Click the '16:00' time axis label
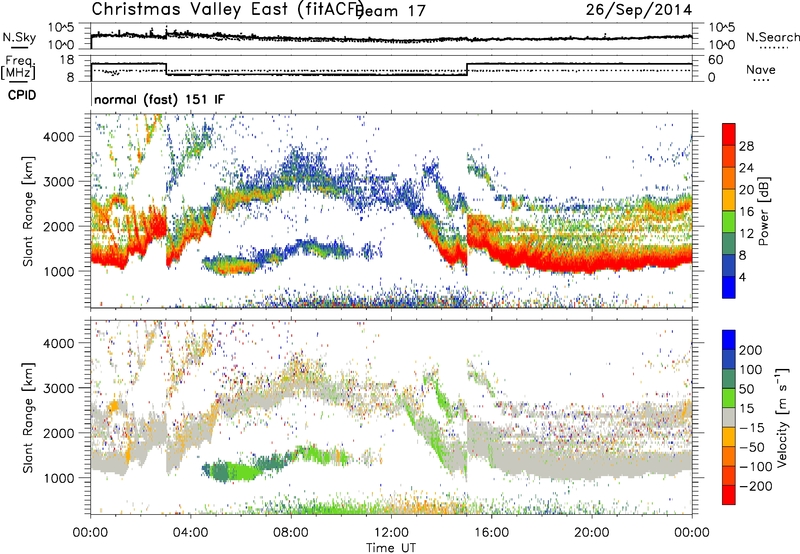The image size is (800, 554). (x=491, y=533)
